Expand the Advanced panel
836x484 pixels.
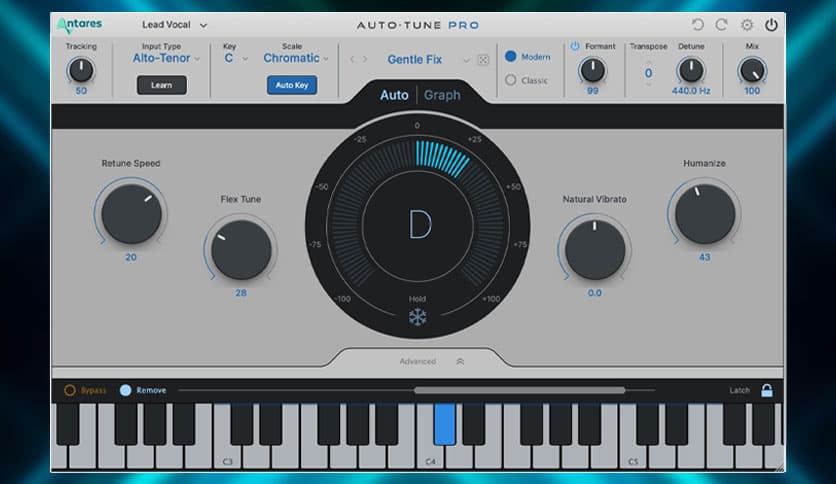point(432,361)
